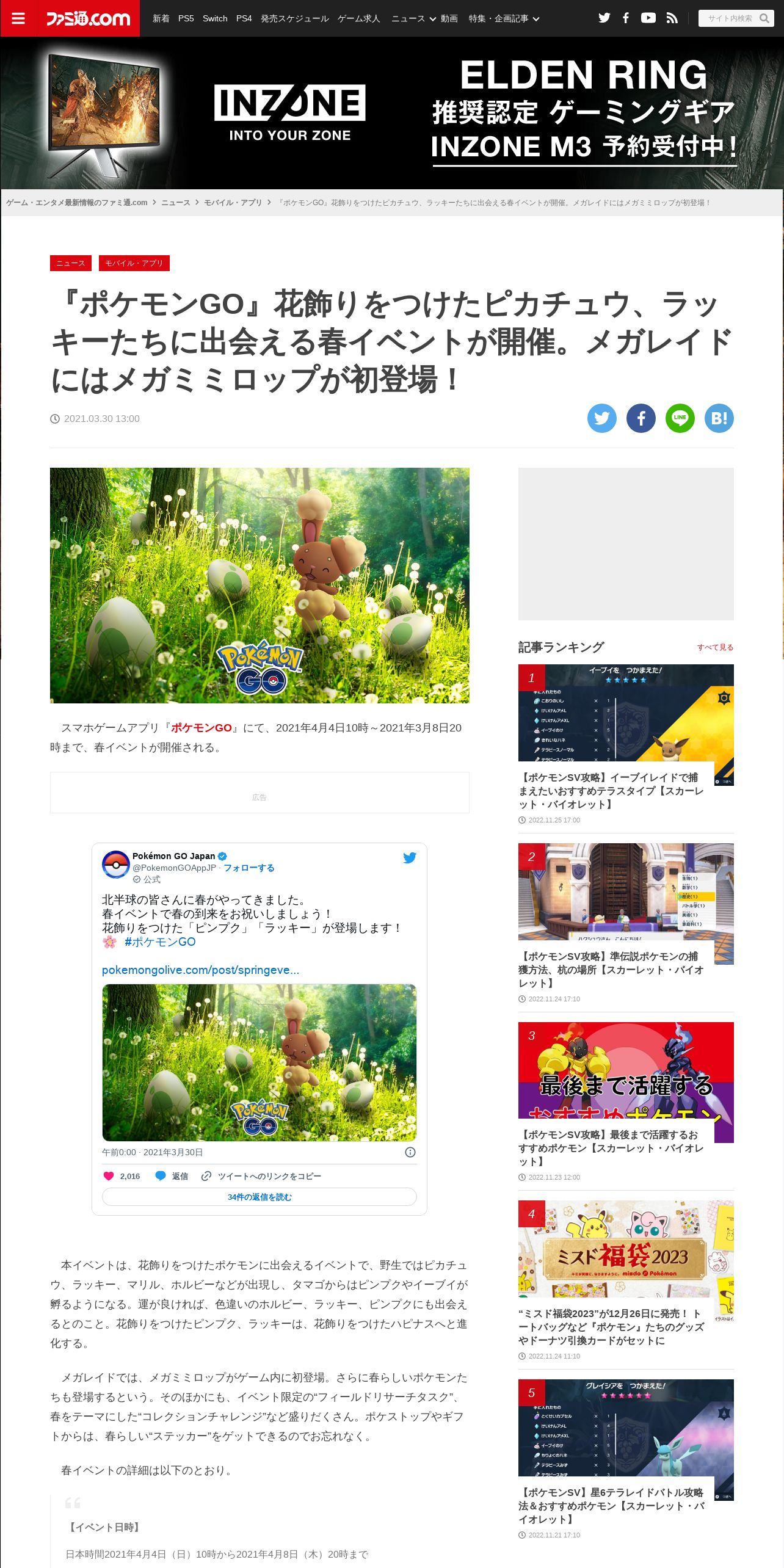Open ranking 5 星6テラレイド article title
Screen dimensions: 784x1568
click(x=611, y=1506)
